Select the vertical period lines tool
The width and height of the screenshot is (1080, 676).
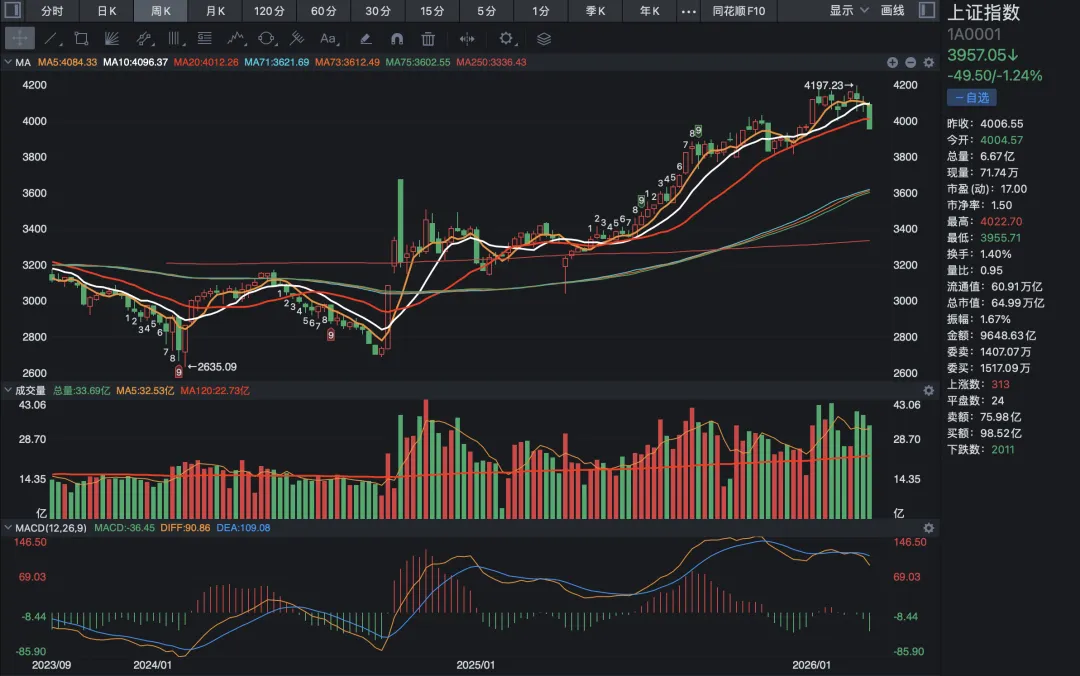(174, 39)
